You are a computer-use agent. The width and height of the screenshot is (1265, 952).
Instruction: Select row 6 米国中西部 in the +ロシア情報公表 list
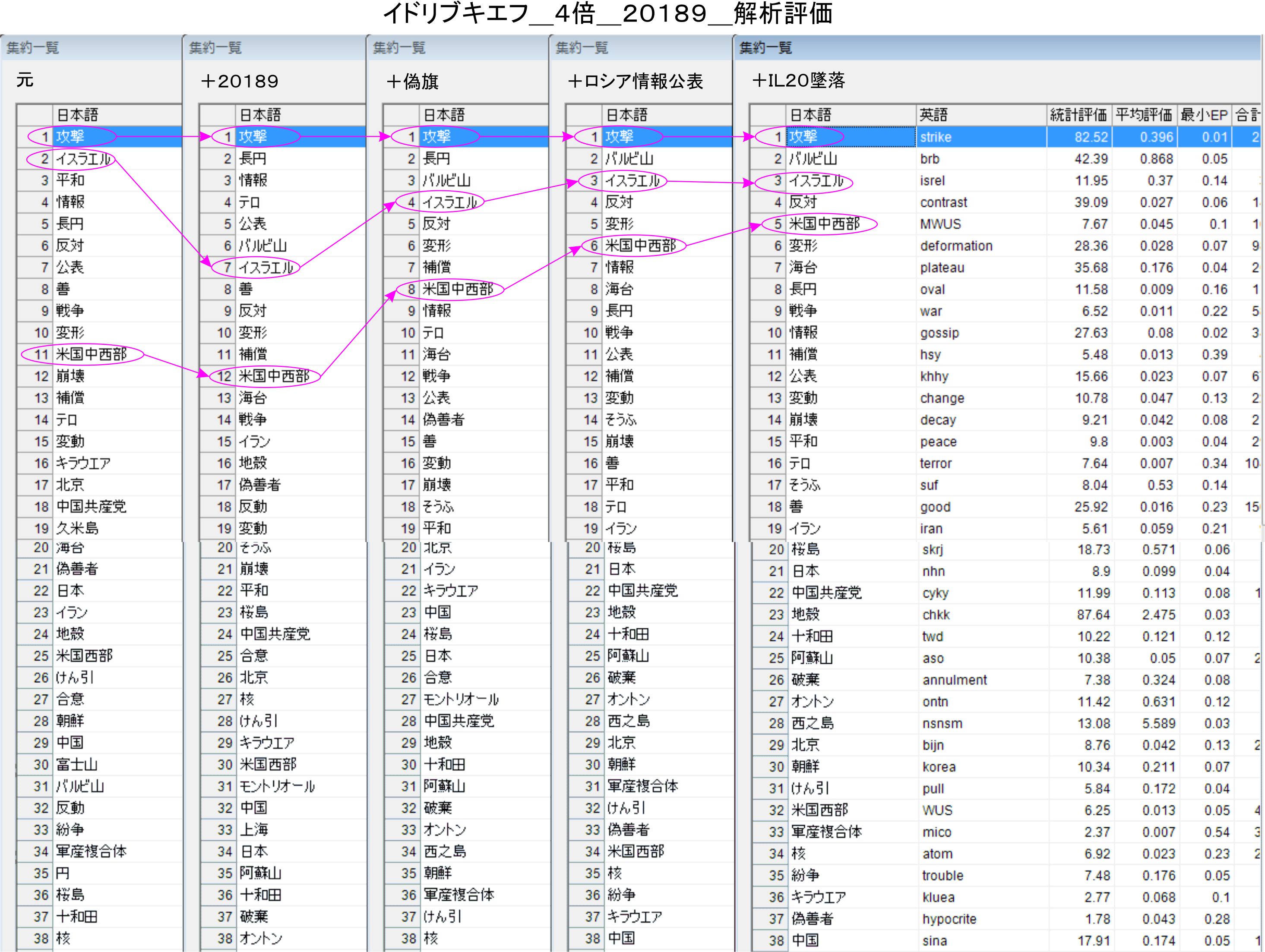(640, 246)
